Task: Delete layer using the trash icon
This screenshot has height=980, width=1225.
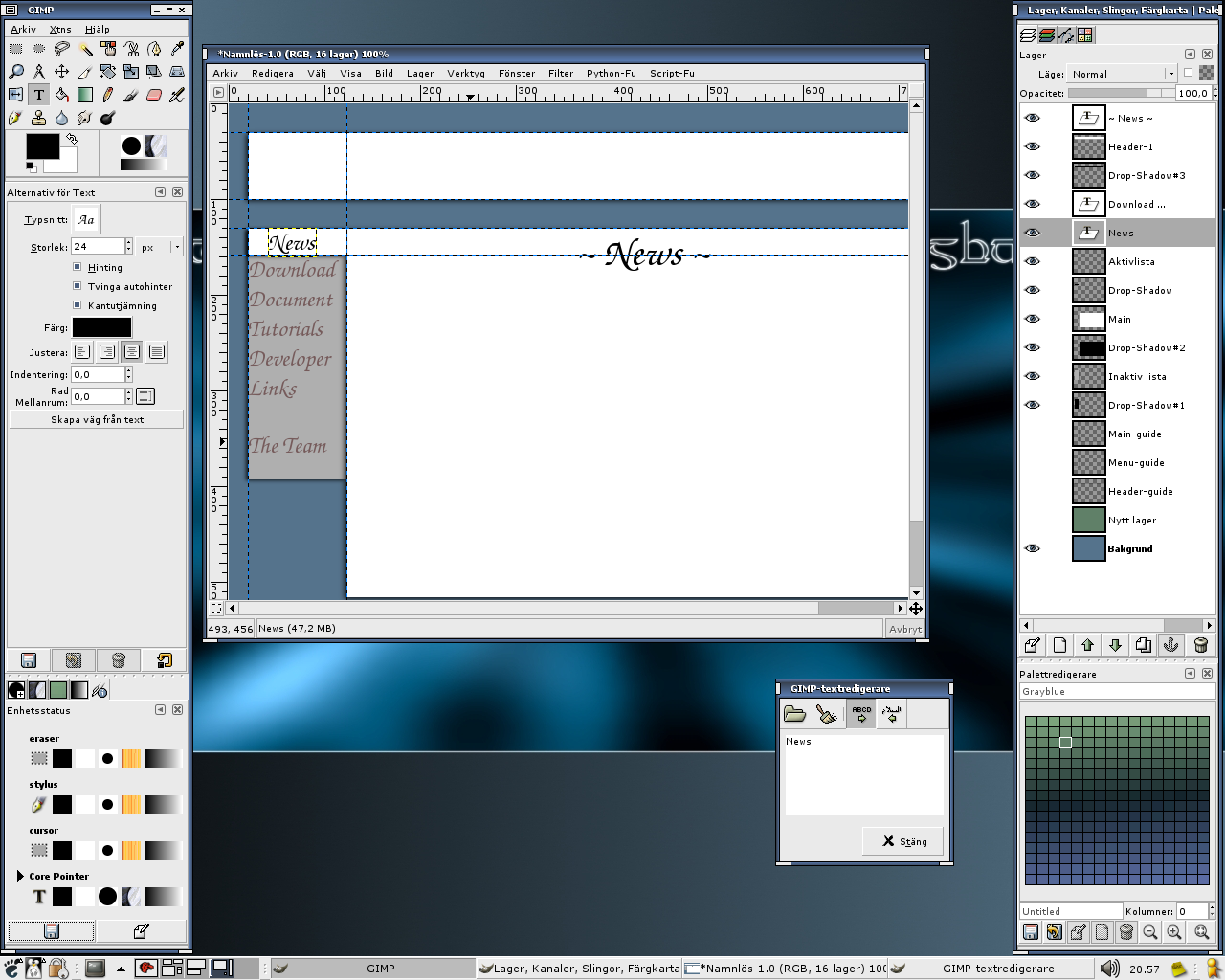Action: 1201,645
